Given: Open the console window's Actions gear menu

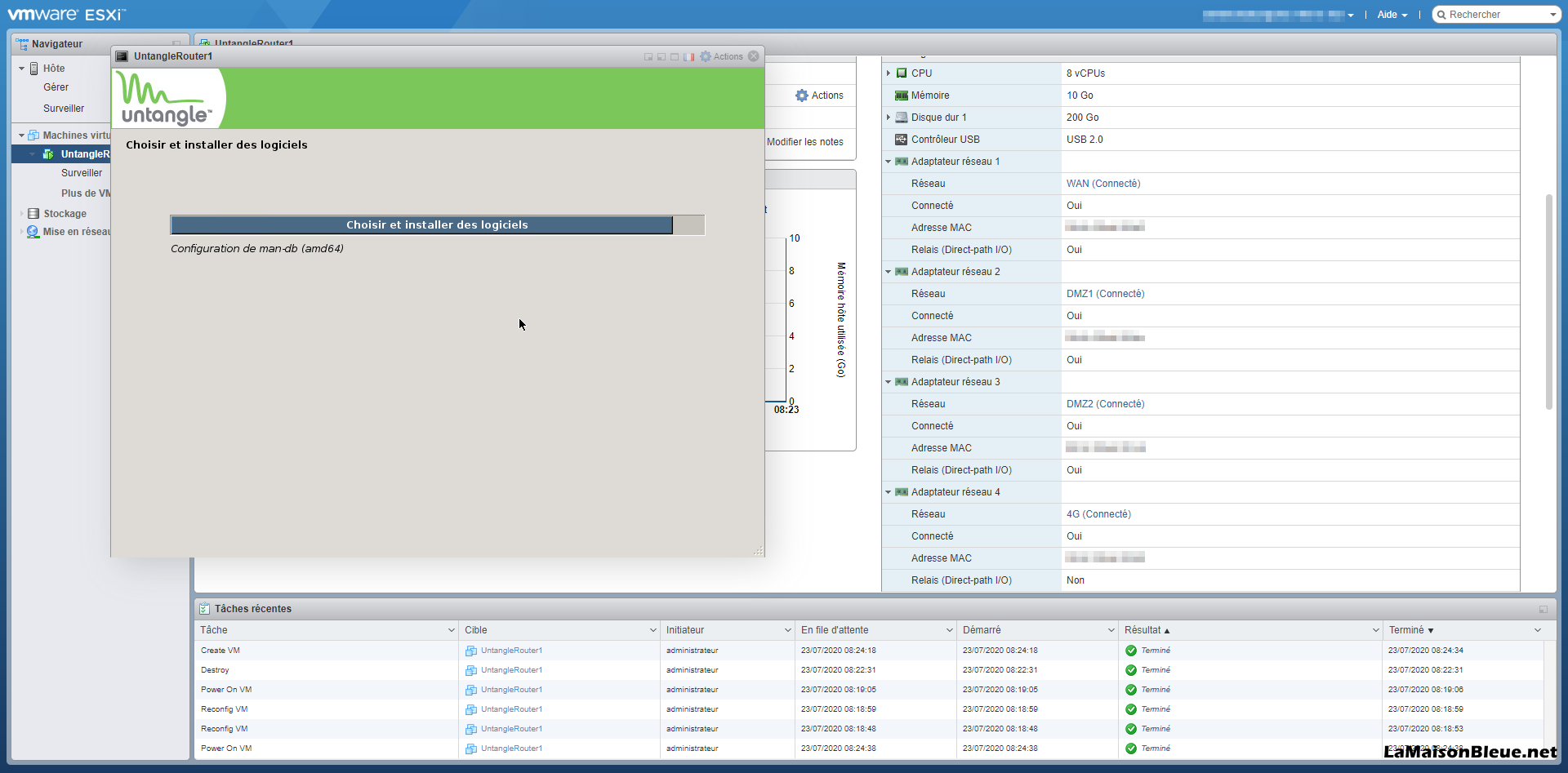Looking at the screenshot, I should (x=722, y=56).
